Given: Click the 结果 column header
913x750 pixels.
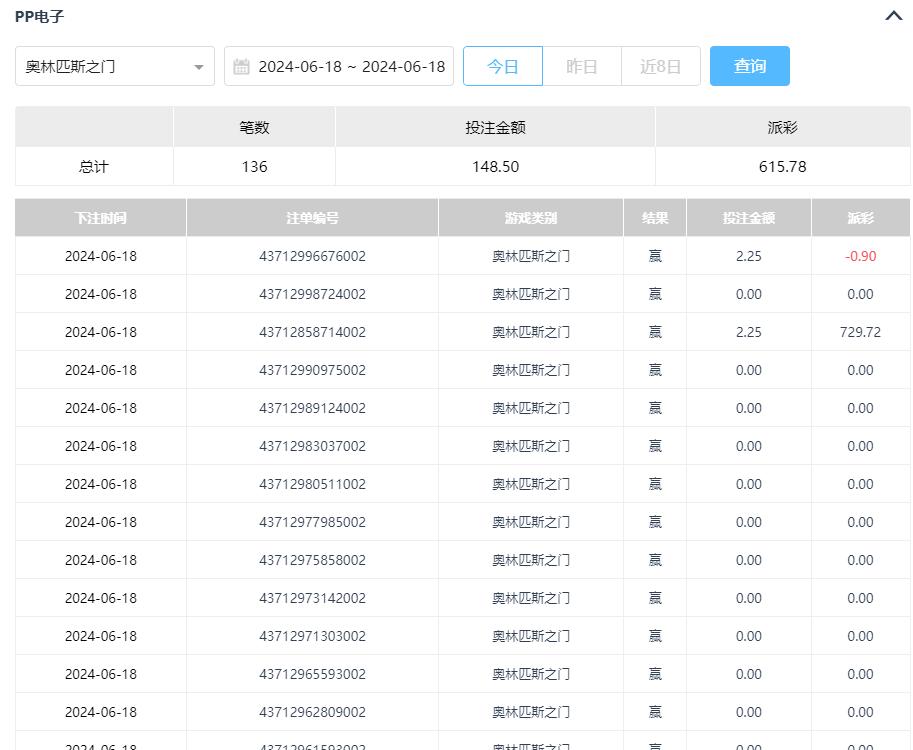Looking at the screenshot, I should click(655, 218).
